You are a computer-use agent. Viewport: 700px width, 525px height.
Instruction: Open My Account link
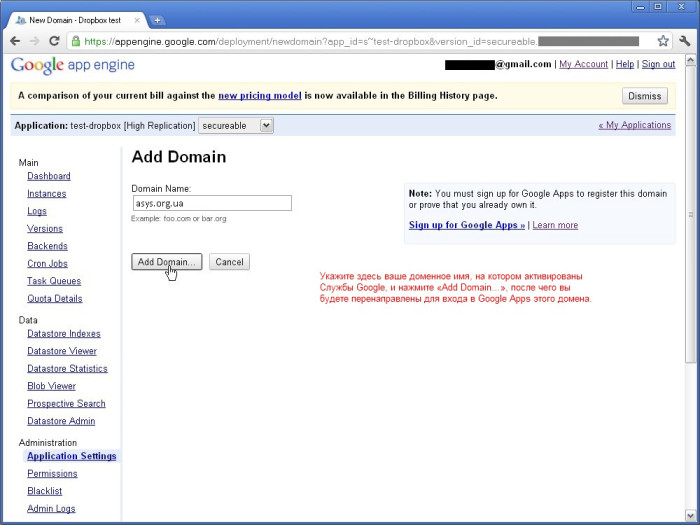pos(583,64)
